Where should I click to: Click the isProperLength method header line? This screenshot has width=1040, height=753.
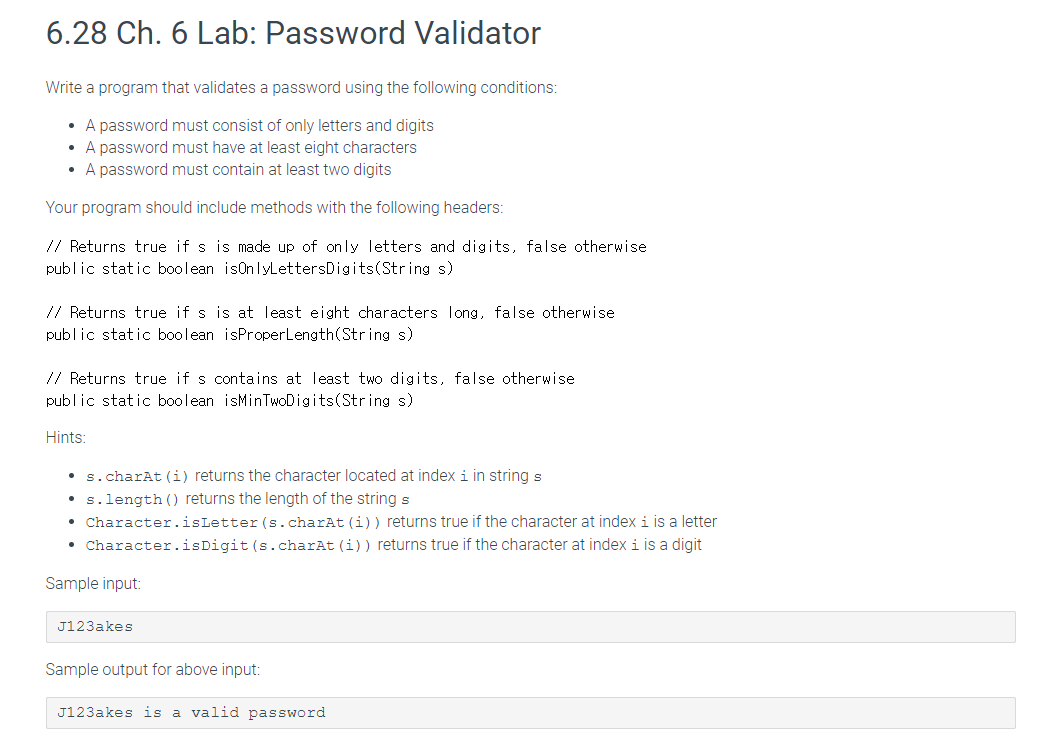coord(229,334)
